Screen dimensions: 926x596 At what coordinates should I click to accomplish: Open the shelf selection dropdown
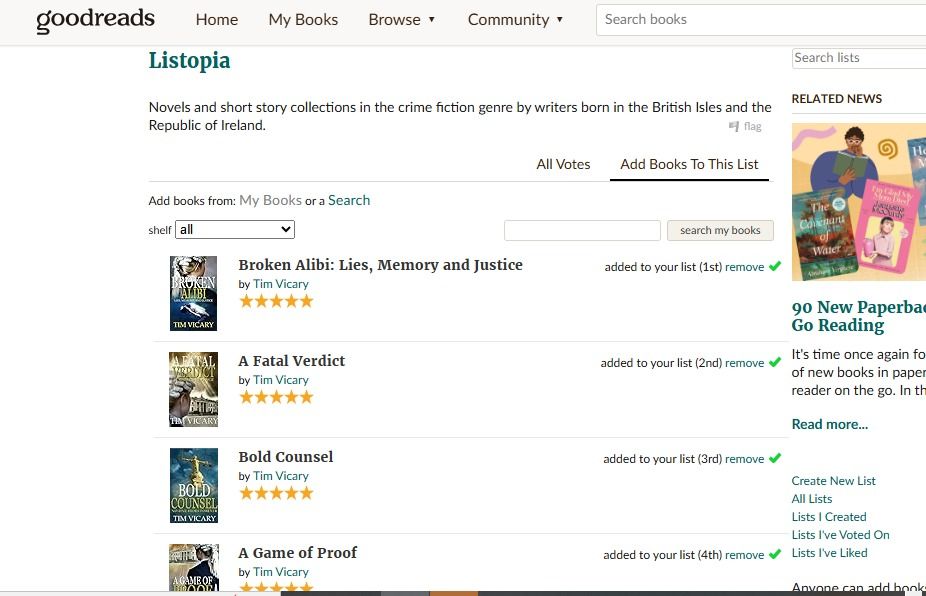click(235, 230)
